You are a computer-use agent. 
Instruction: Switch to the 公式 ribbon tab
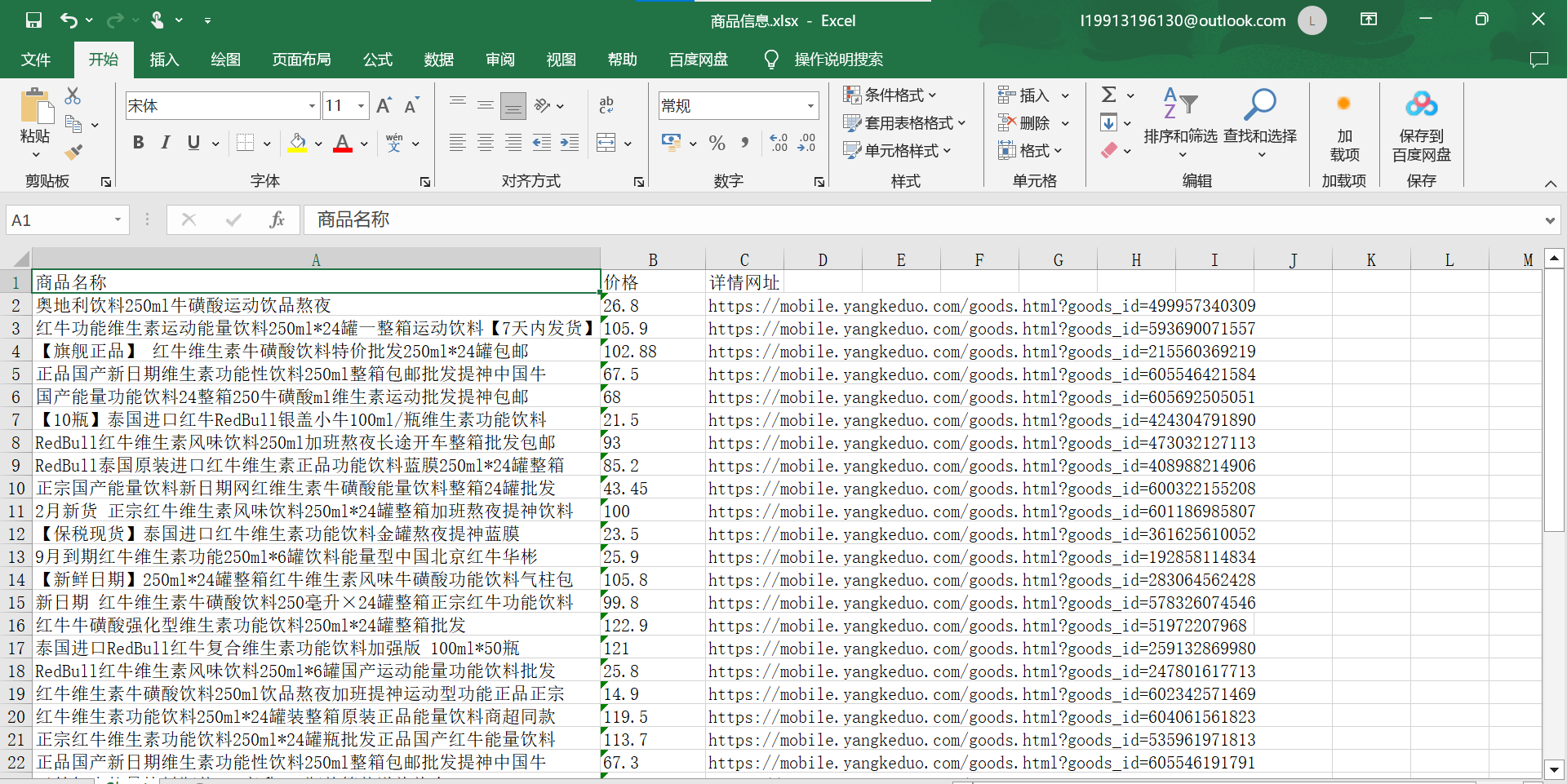[378, 60]
